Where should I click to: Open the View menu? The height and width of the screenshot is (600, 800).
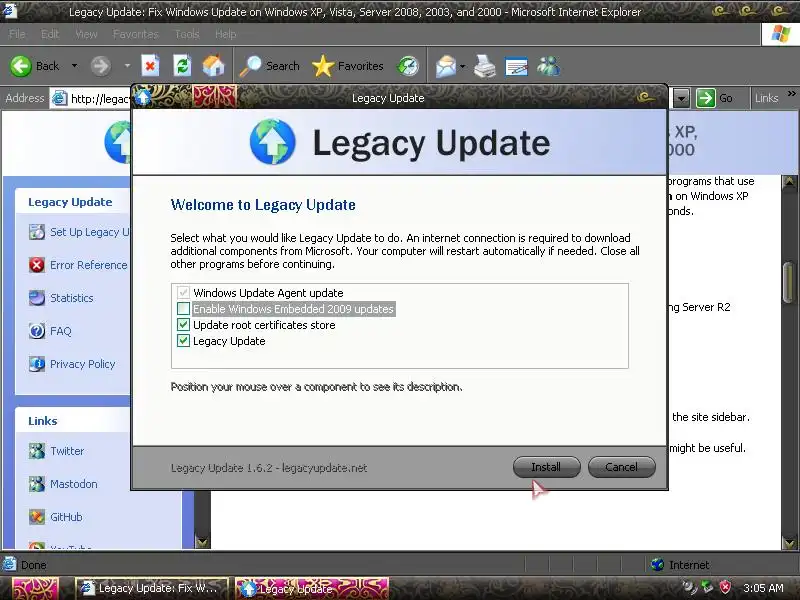pyautogui.click(x=86, y=34)
